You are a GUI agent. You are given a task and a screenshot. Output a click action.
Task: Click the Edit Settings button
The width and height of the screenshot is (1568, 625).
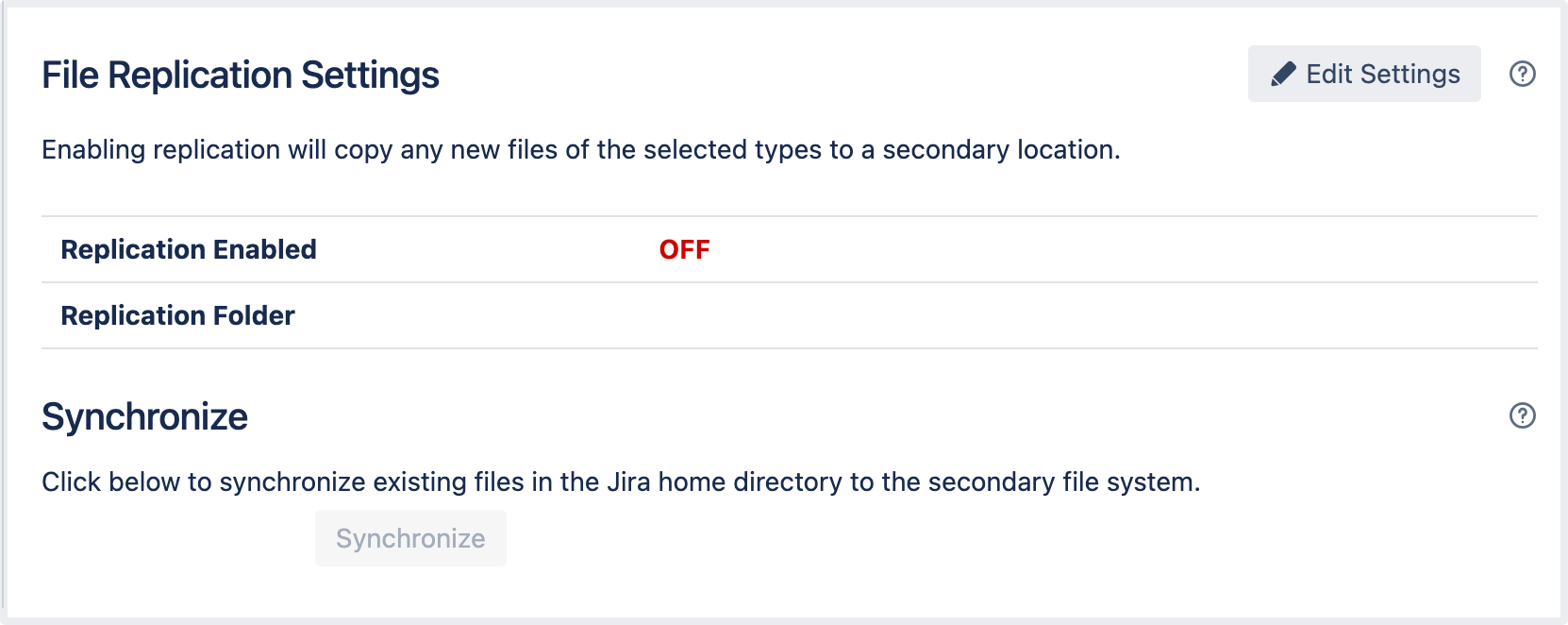click(x=1363, y=74)
